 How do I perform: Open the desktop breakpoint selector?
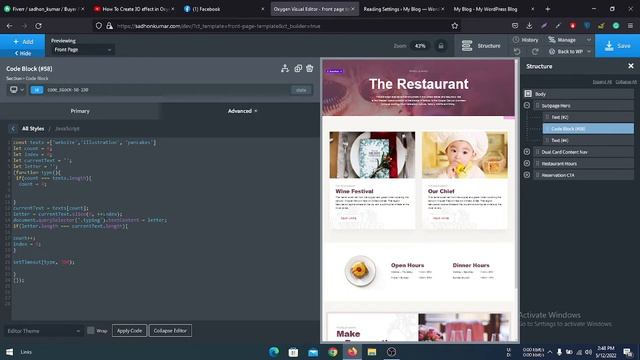pyautogui.click(x=17, y=90)
